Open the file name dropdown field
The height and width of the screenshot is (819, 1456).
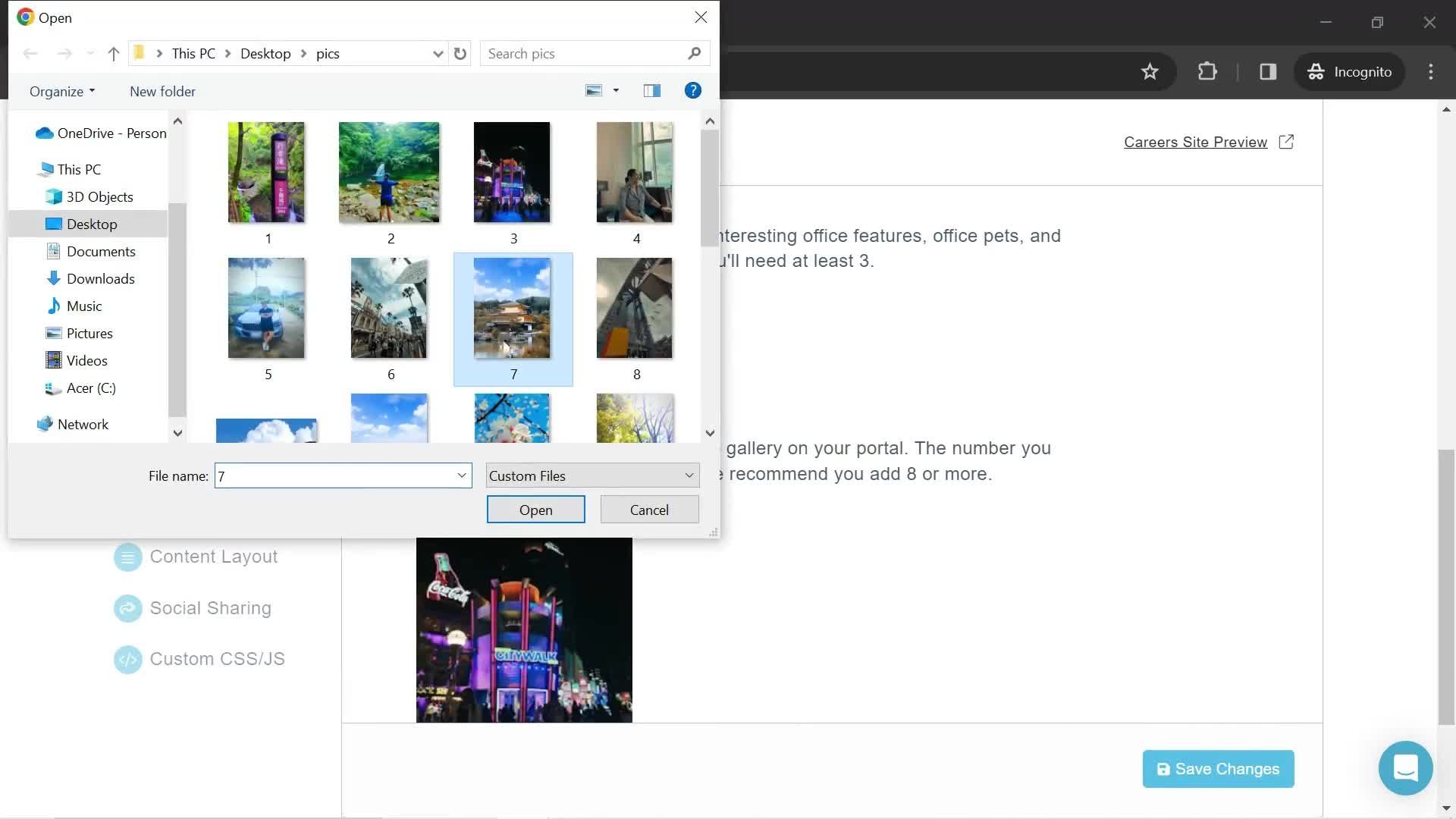point(461,475)
